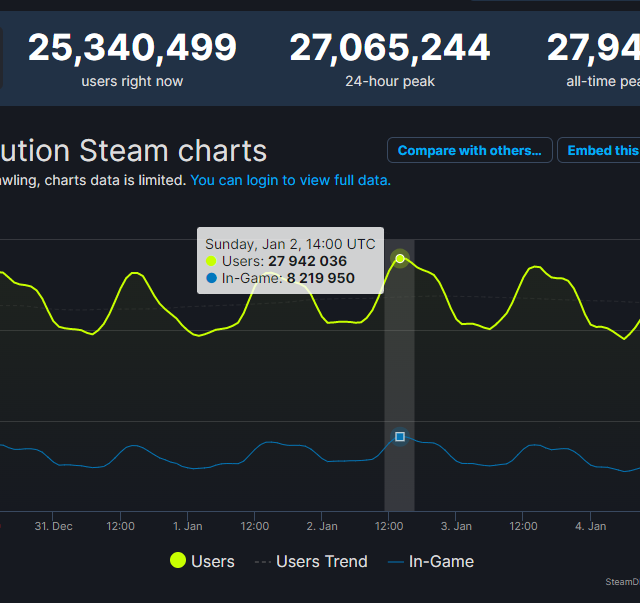The height and width of the screenshot is (603, 640).
Task: Follow the login to view full data link
Action: [x=290, y=180]
